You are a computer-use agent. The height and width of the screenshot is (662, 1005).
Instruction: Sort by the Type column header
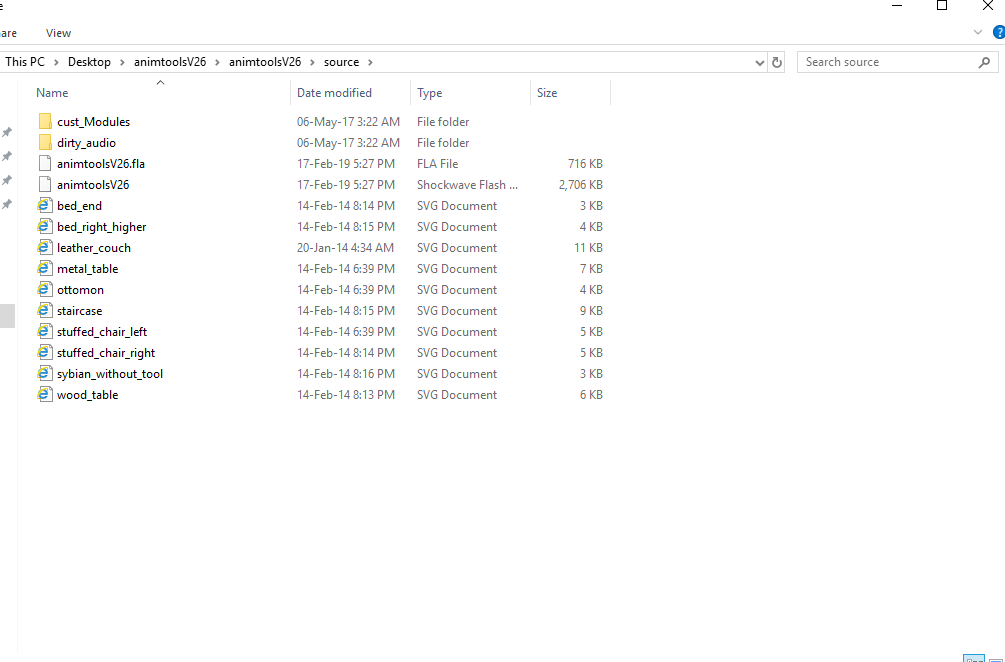[430, 93]
